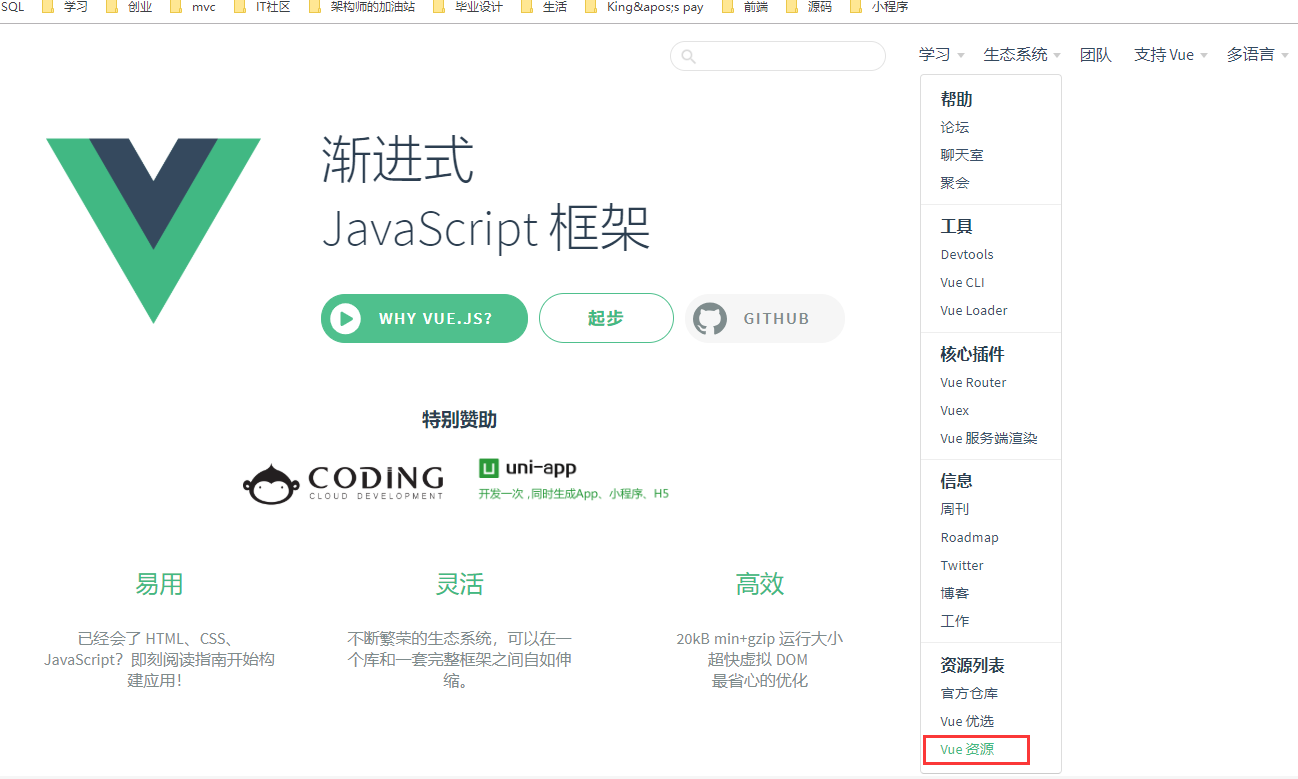Image resolution: width=1298 pixels, height=779 pixels.
Task: Open the 源码 bookmark folder
Action: click(x=808, y=7)
